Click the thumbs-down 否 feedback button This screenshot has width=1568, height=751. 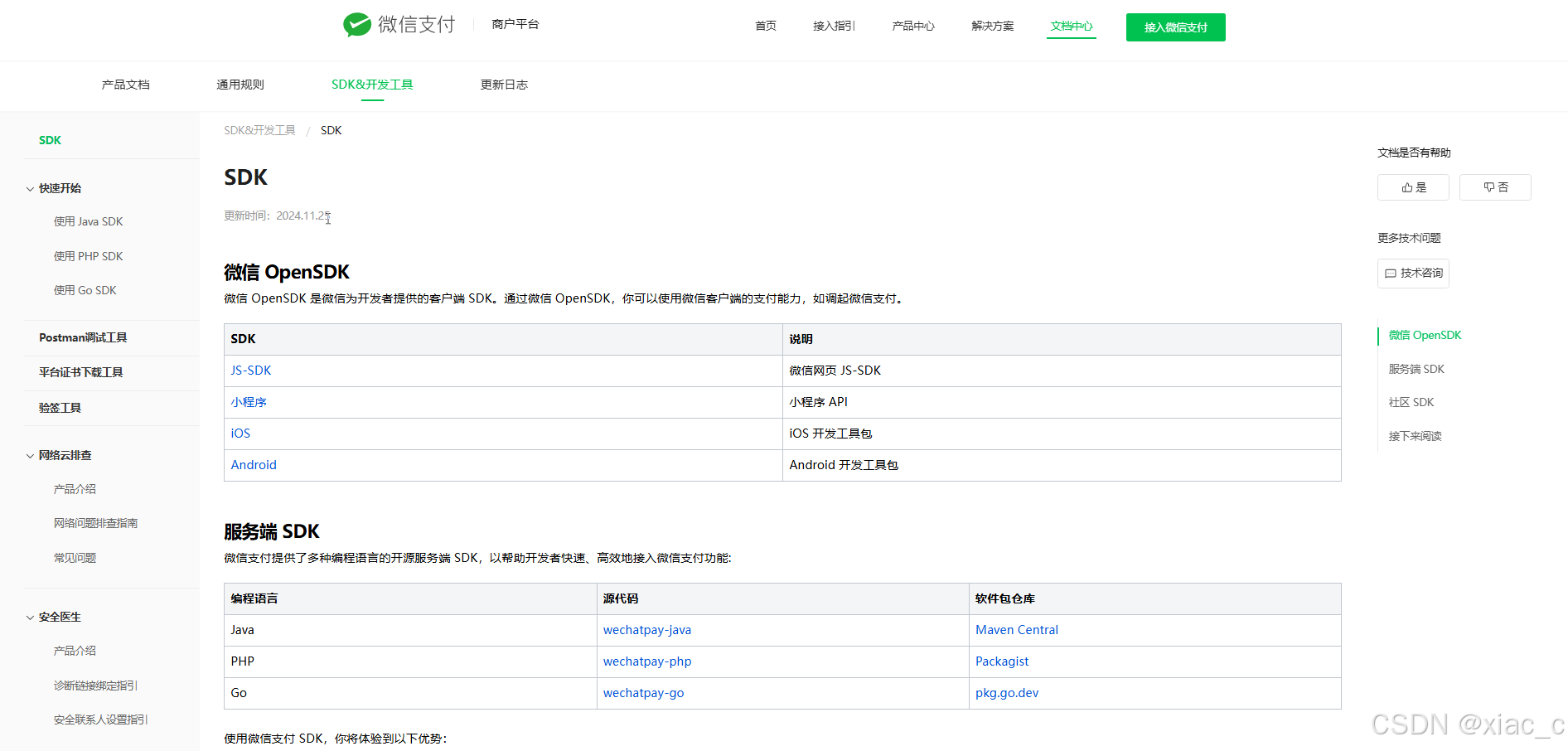1495,187
